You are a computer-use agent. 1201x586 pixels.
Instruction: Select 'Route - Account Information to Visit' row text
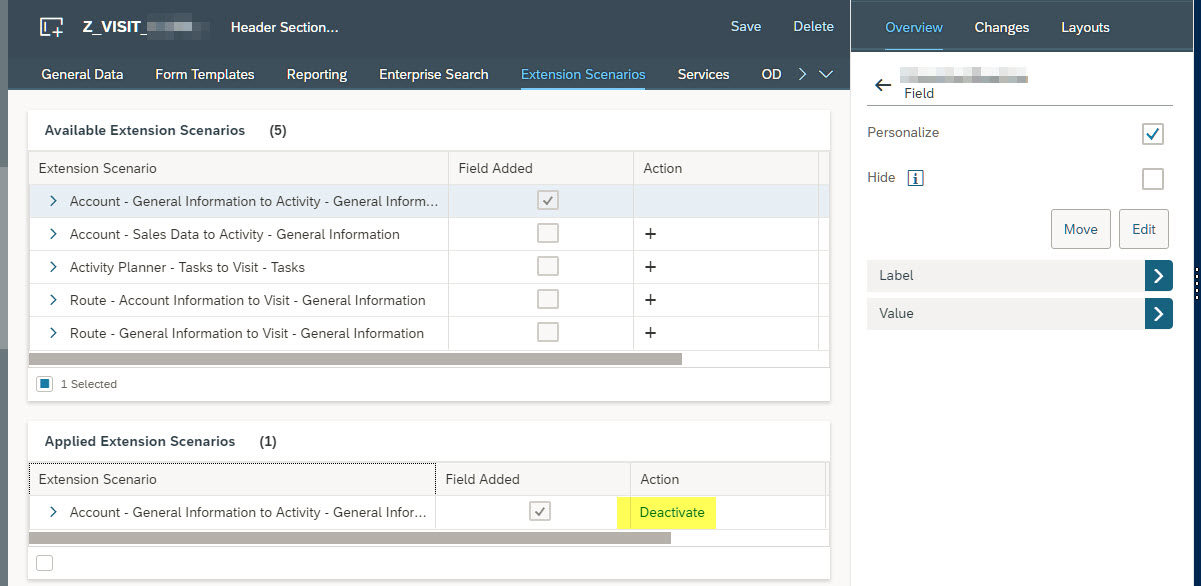247,300
